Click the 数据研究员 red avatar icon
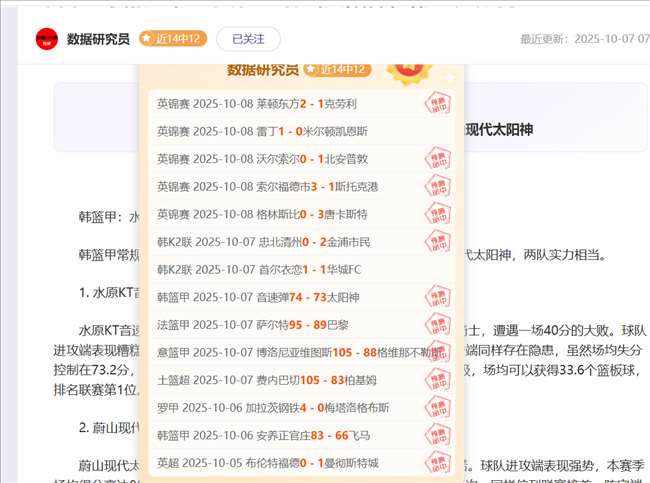Image resolution: width=650 pixels, height=483 pixels. point(45,39)
